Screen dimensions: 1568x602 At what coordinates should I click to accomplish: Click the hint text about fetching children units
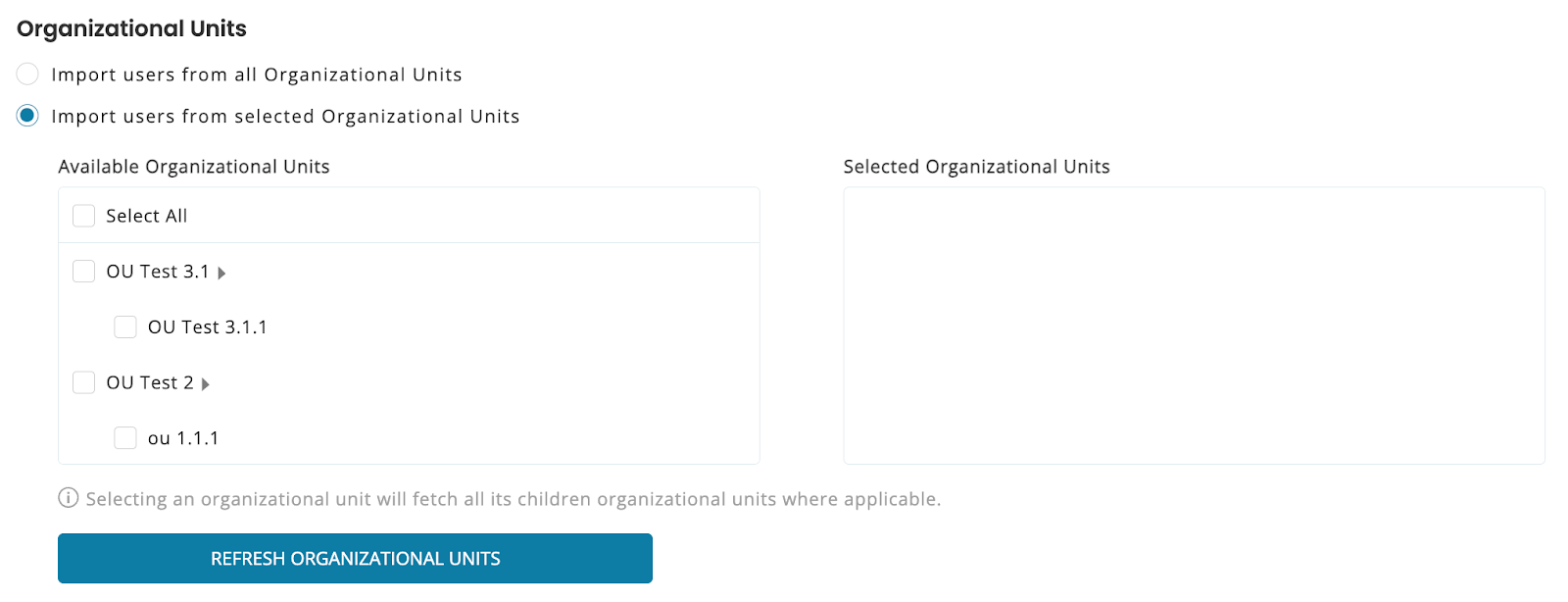pyautogui.click(x=513, y=499)
